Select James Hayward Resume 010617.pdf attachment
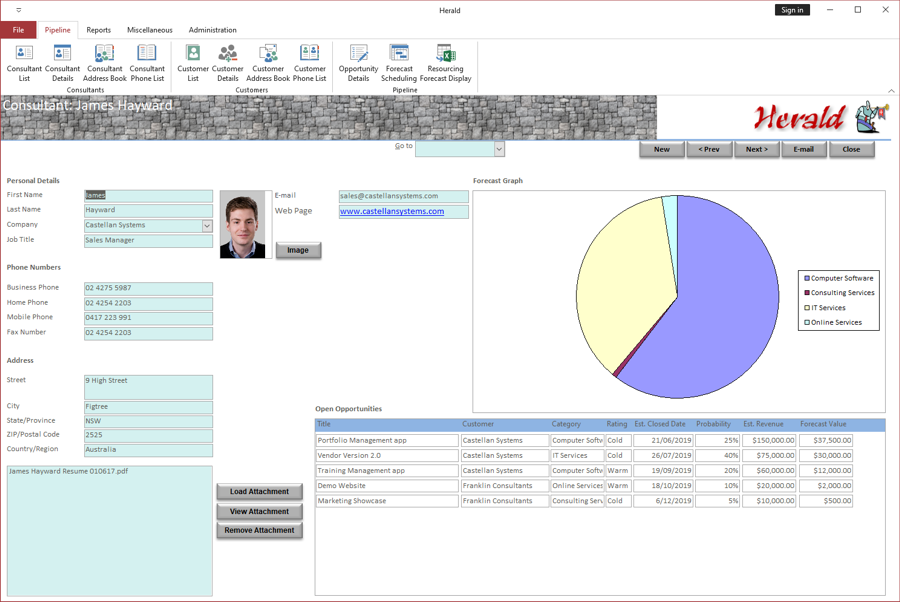 click(x=68, y=471)
